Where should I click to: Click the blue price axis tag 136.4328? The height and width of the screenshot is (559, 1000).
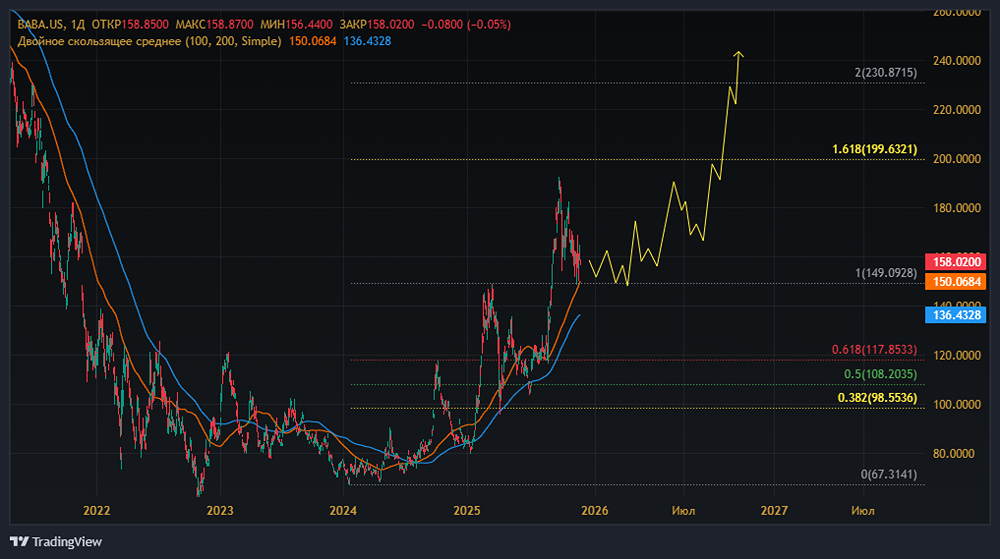point(956,315)
